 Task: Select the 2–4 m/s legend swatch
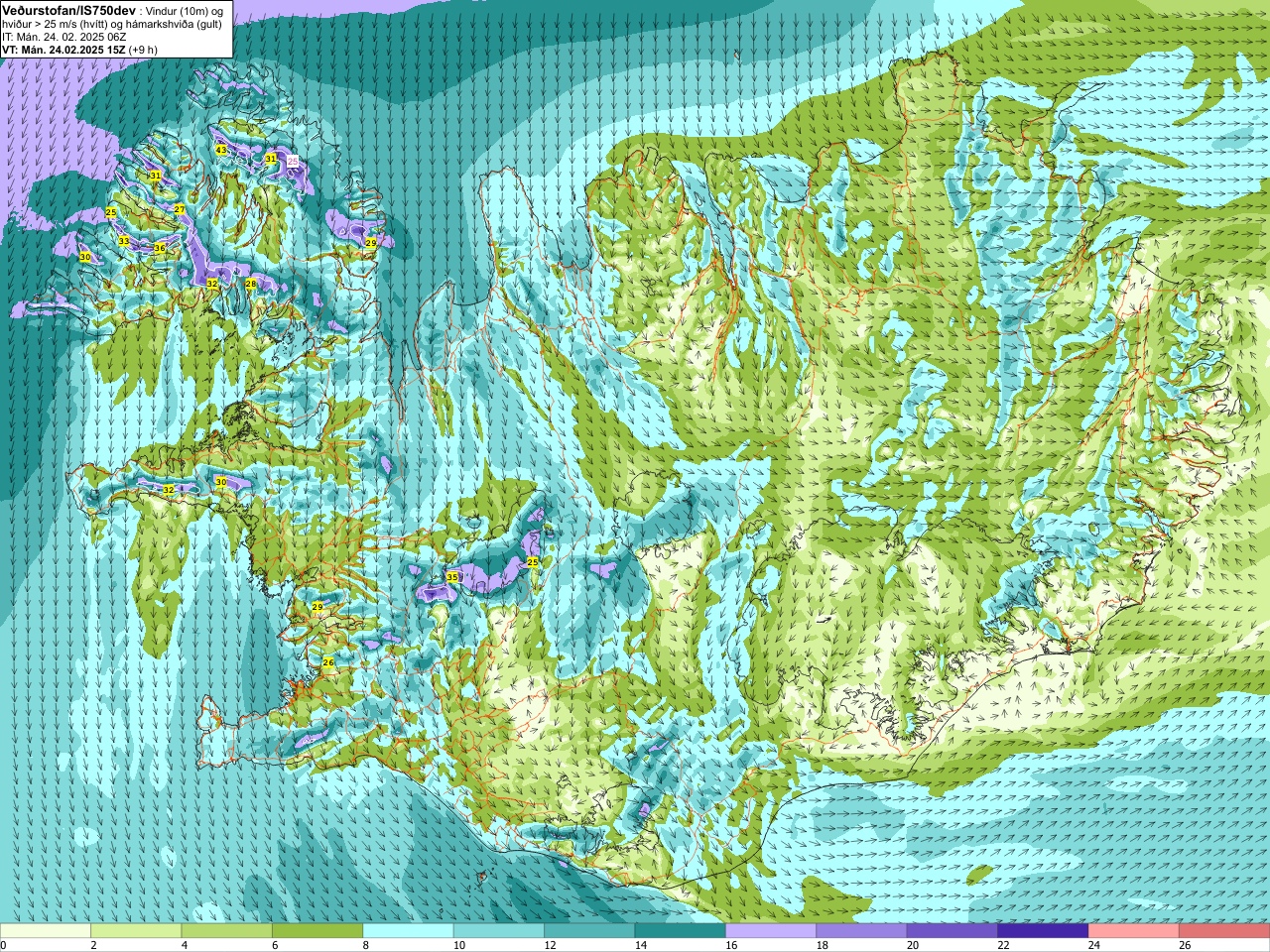[136, 930]
